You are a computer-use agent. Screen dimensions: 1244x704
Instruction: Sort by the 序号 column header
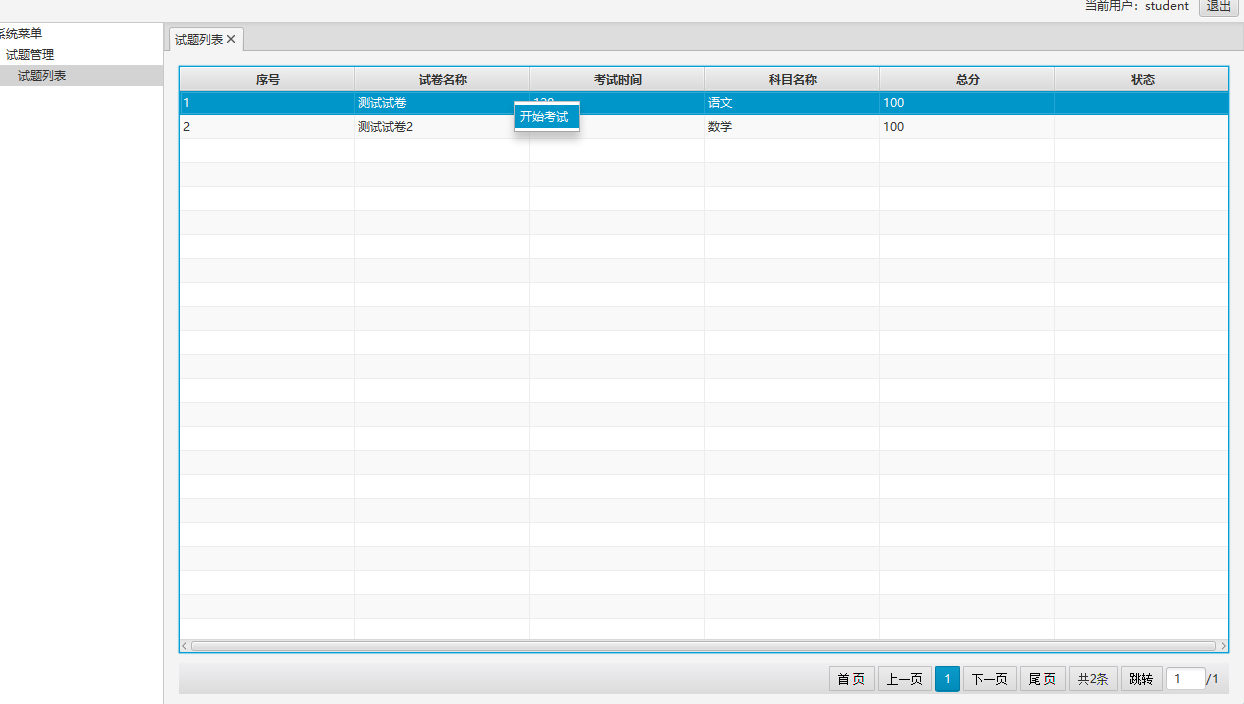(x=267, y=80)
